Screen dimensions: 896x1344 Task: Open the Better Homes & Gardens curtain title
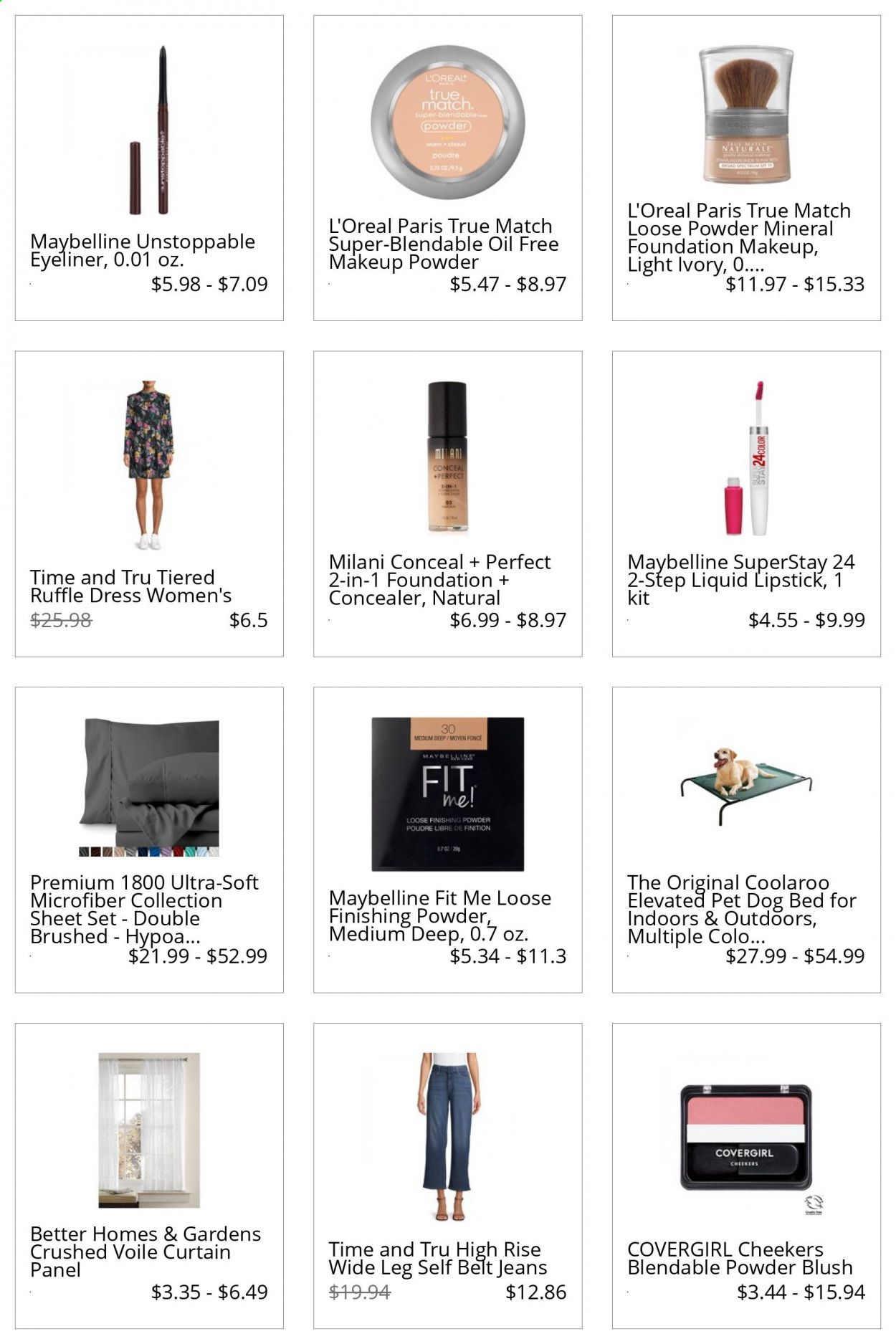point(146,1252)
